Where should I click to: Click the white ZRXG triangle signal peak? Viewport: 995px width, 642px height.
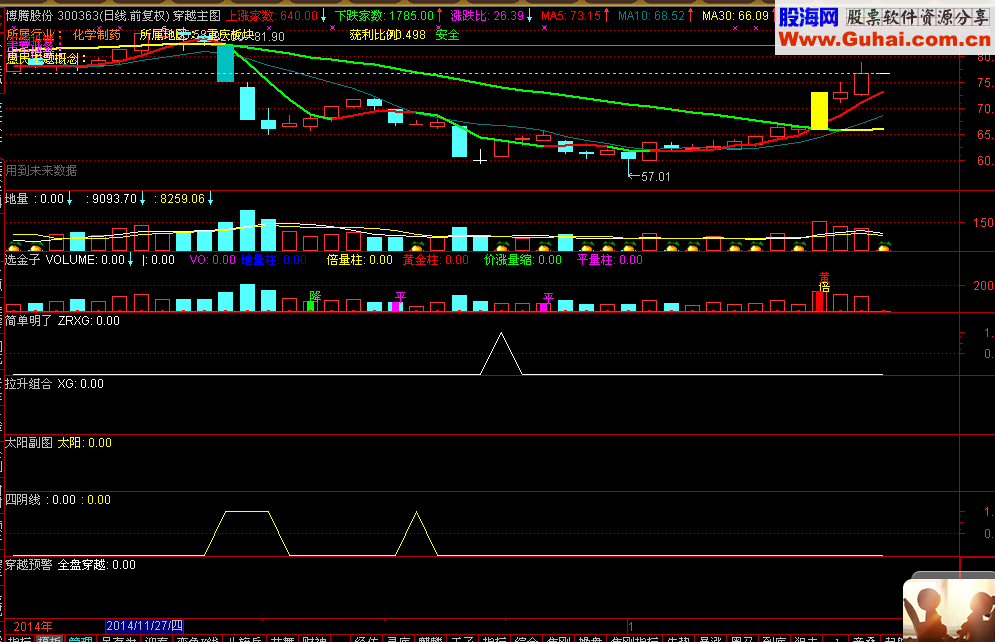tap(501, 334)
